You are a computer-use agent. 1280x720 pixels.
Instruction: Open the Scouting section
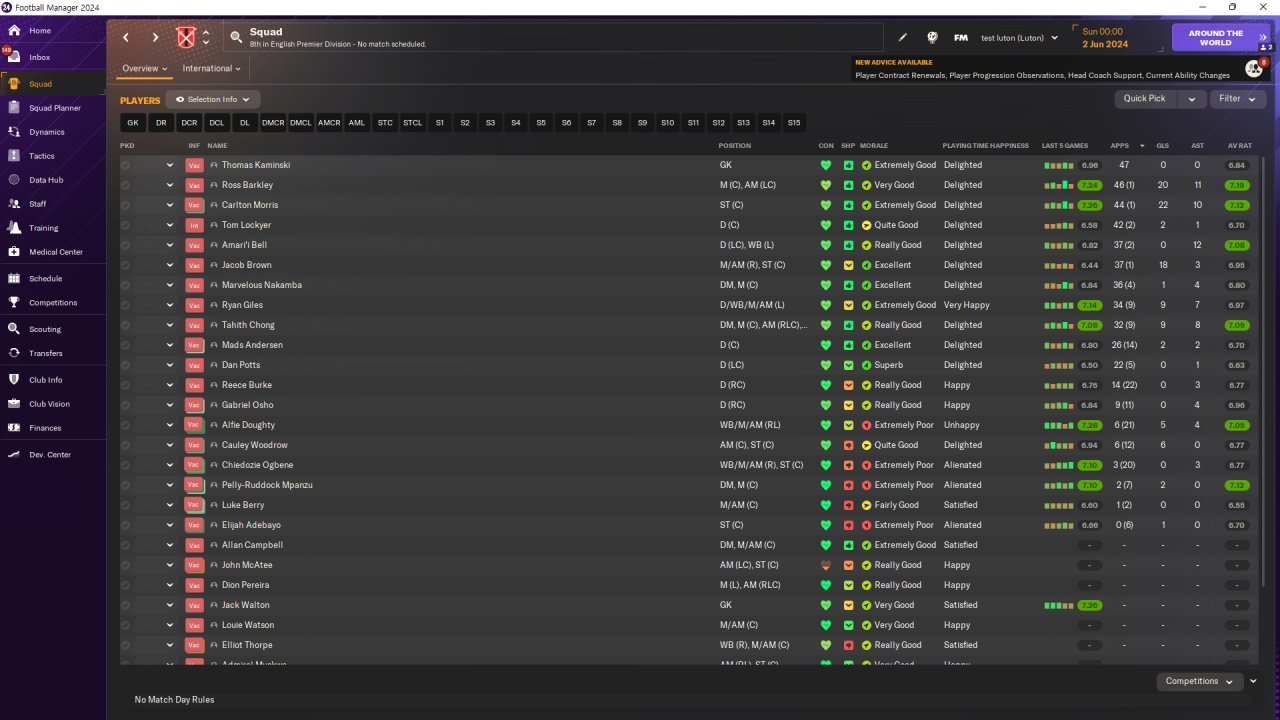tap(53, 329)
